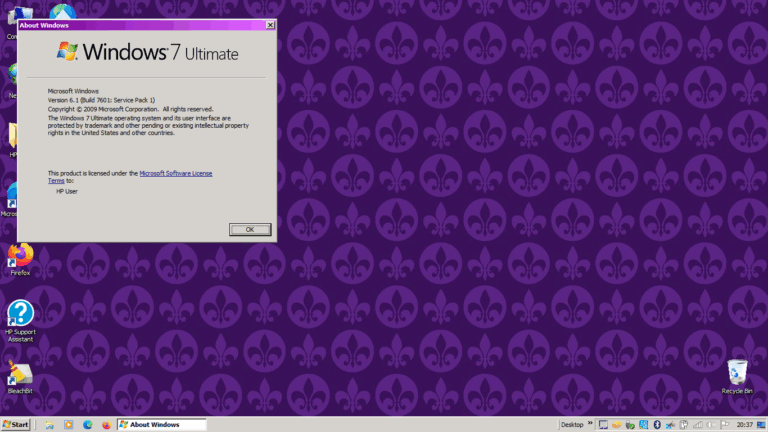Click the Windows 7 Ultimate logo banner
Screen dimensions: 768x432
pos(147,52)
